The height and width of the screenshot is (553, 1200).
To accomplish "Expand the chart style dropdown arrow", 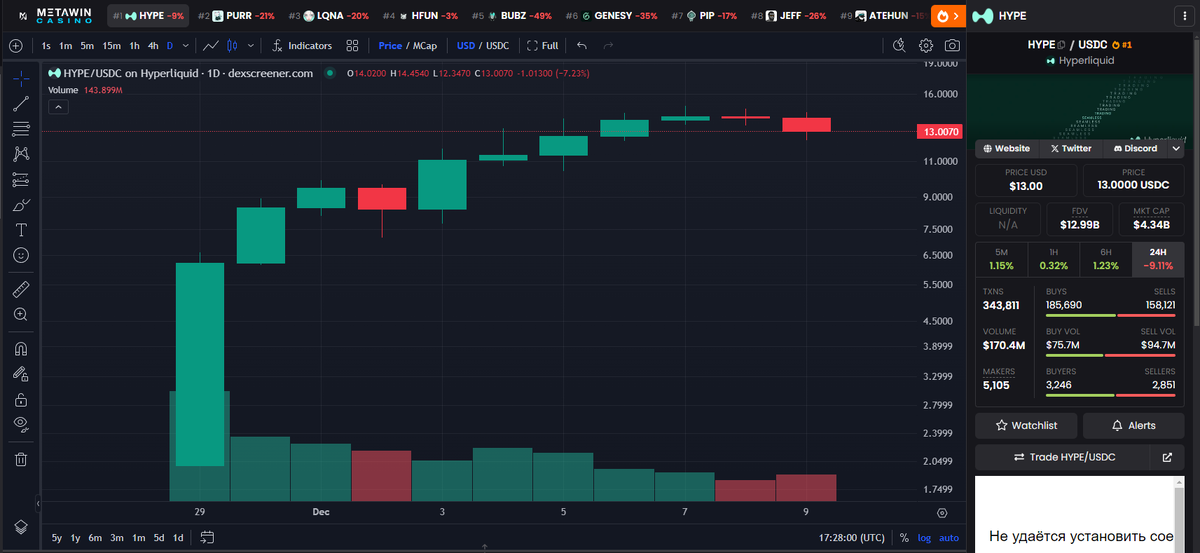I will pos(250,45).
